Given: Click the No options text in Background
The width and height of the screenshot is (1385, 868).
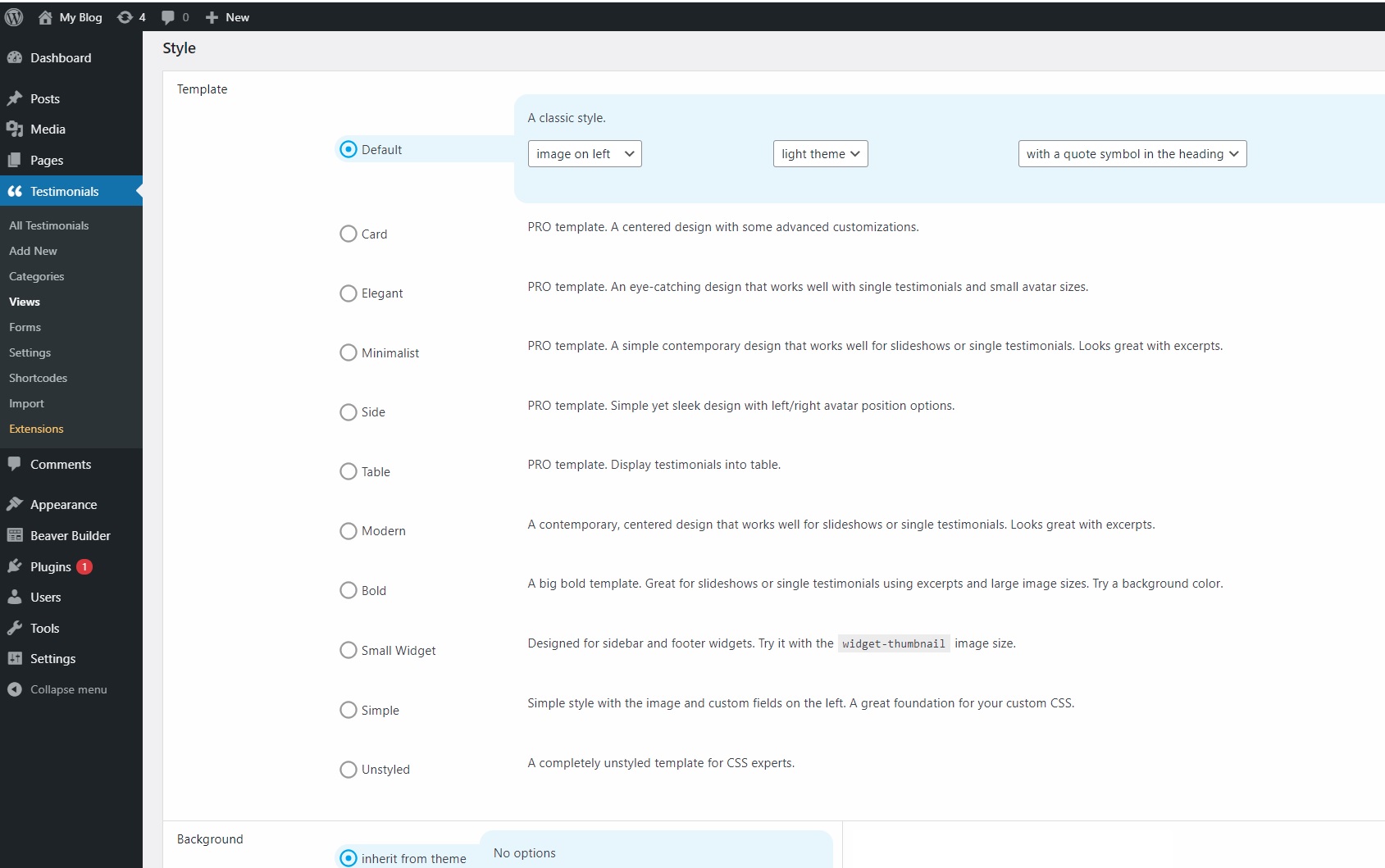Looking at the screenshot, I should (x=525, y=853).
